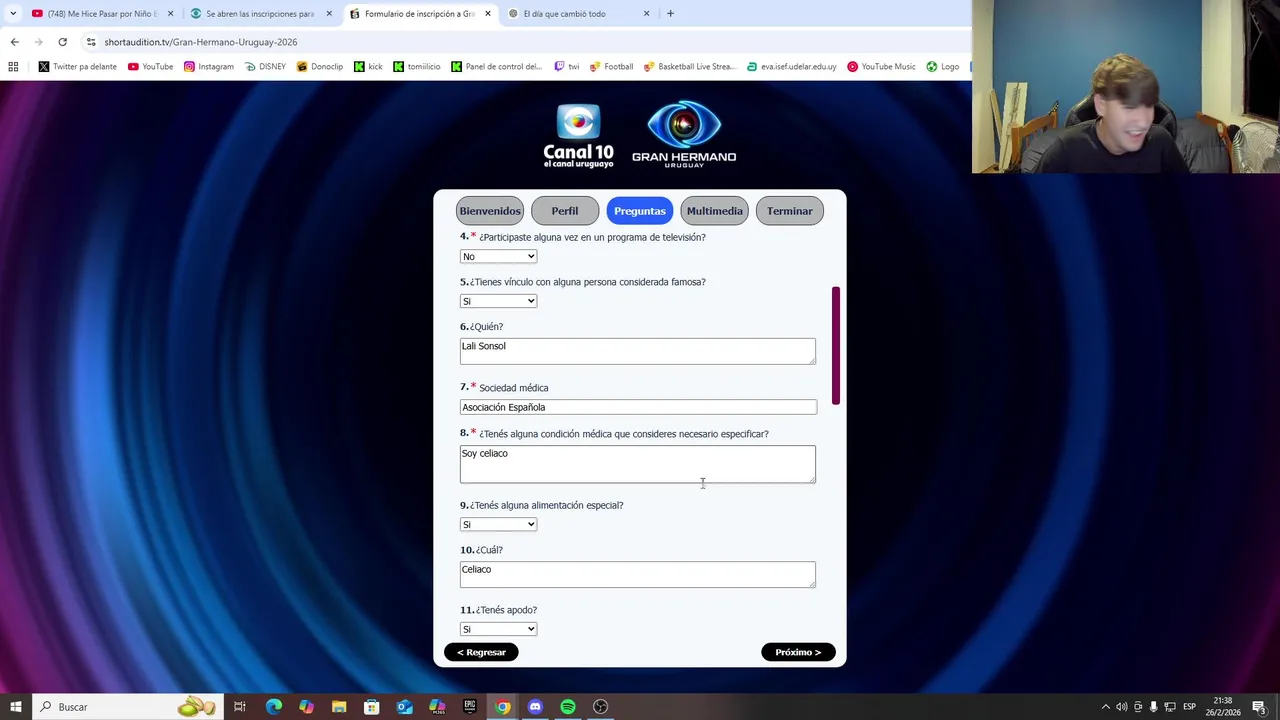Go to the Perfil form step
The height and width of the screenshot is (720, 1280).
pyautogui.click(x=565, y=211)
